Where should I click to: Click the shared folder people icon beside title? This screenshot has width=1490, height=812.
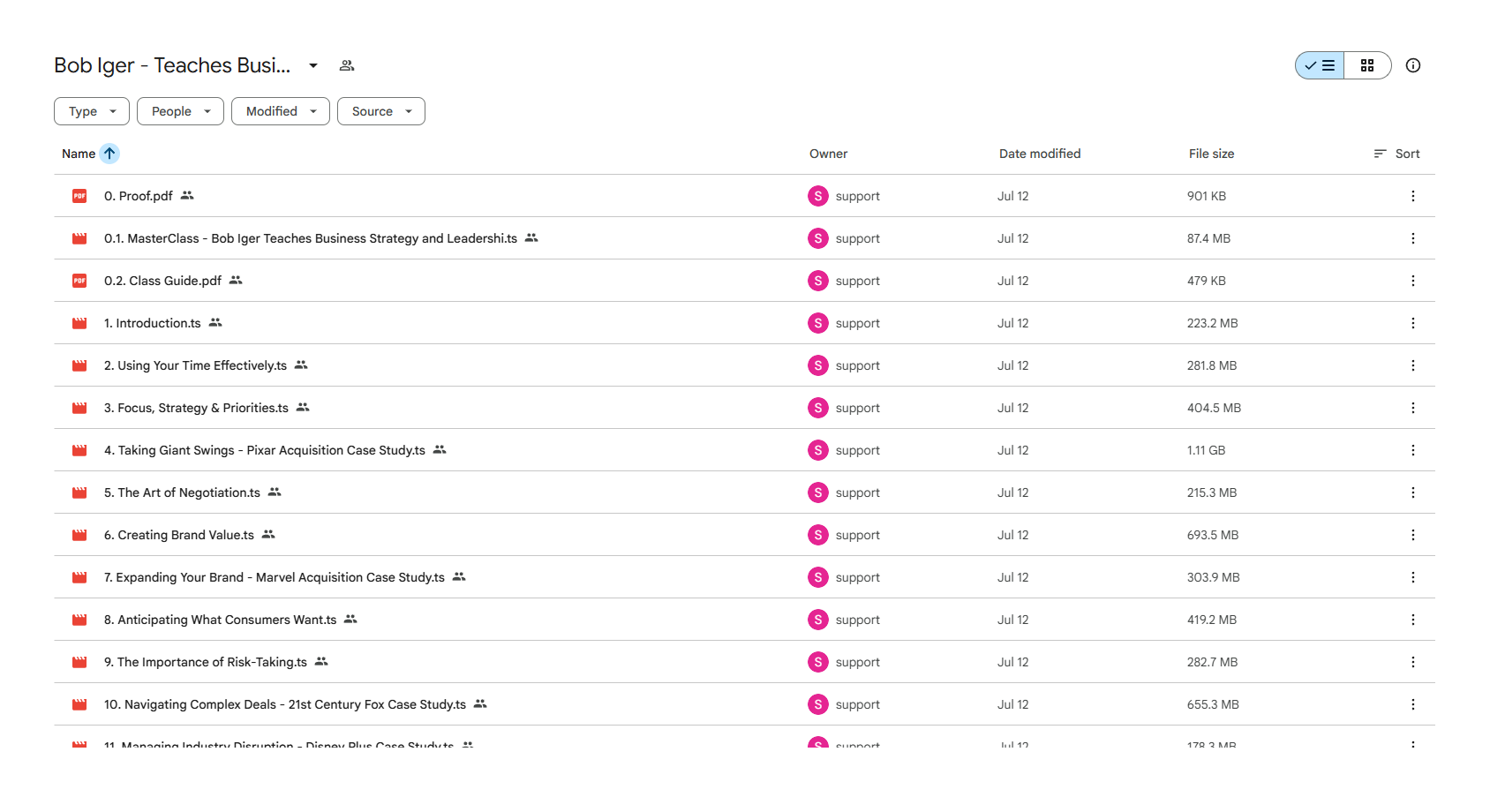point(347,65)
